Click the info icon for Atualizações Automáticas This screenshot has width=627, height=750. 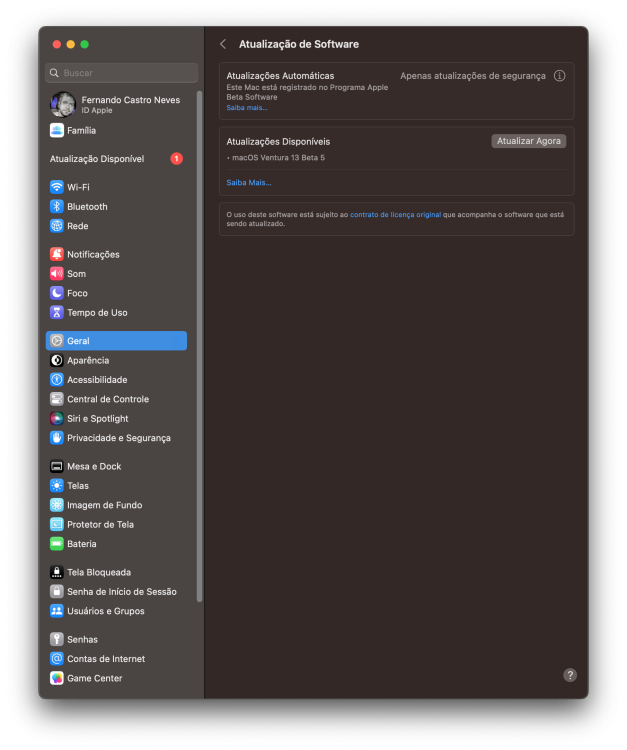(x=559, y=76)
